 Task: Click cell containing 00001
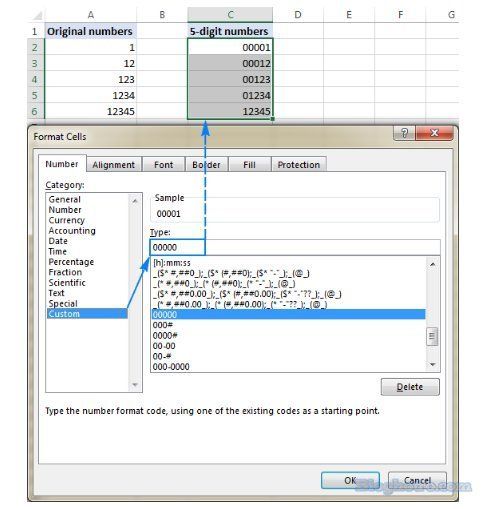click(x=230, y=47)
